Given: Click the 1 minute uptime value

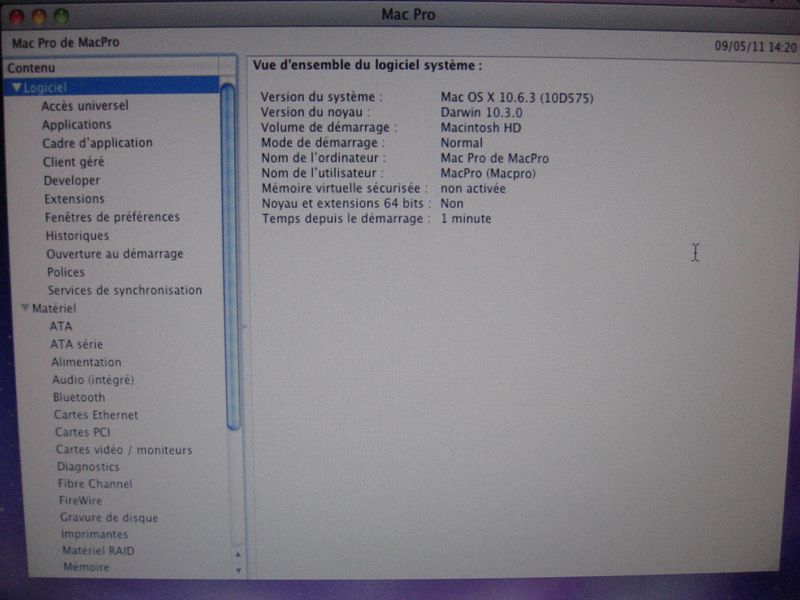Looking at the screenshot, I should pyautogui.click(x=466, y=218).
